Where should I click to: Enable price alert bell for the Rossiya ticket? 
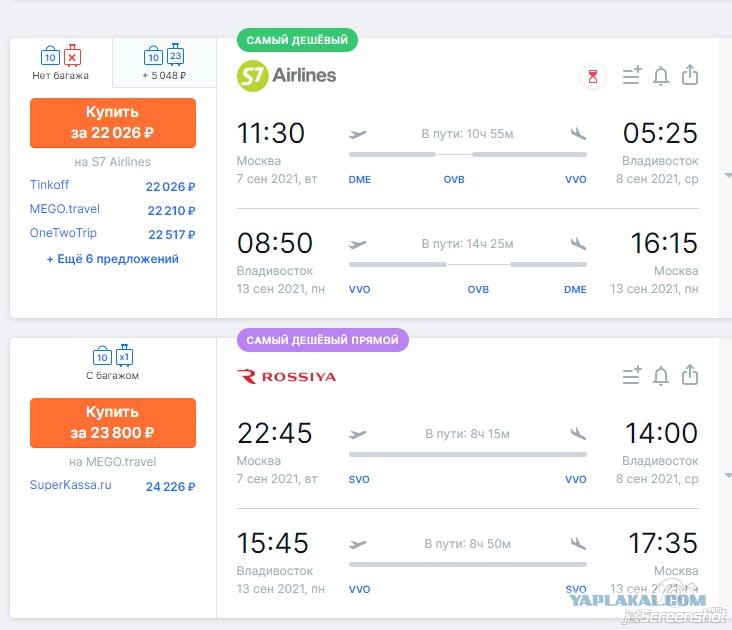[x=661, y=376]
